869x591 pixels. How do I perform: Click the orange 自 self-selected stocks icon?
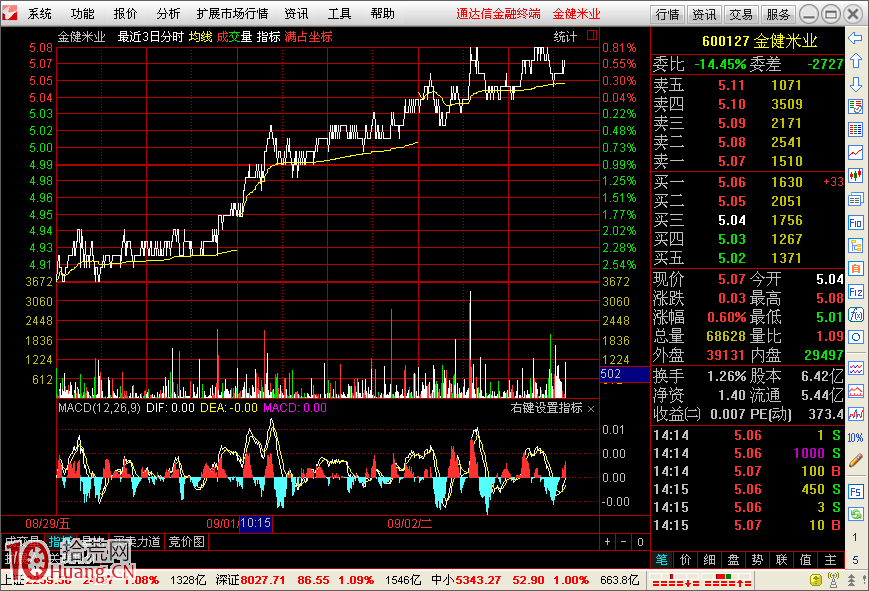coord(855,269)
